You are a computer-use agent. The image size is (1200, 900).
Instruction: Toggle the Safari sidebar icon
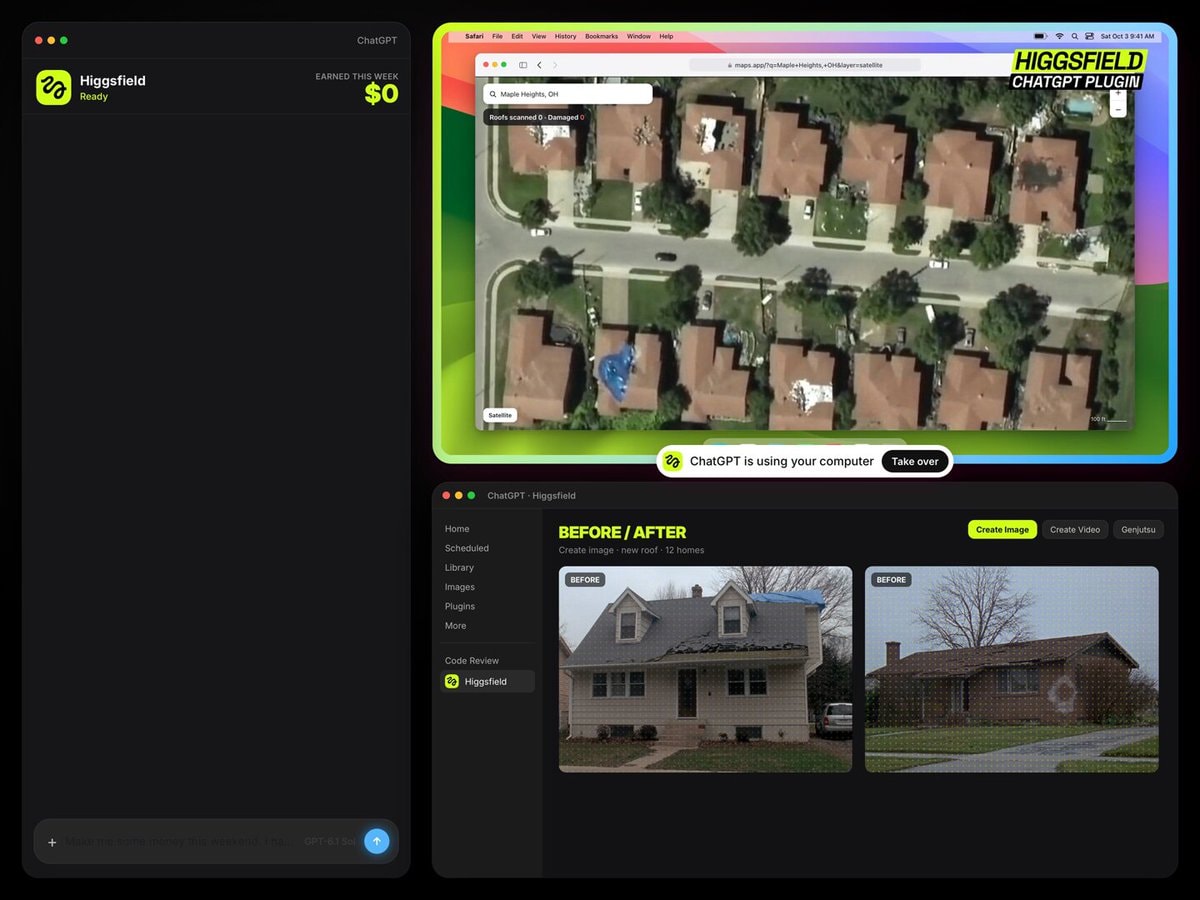coord(523,65)
